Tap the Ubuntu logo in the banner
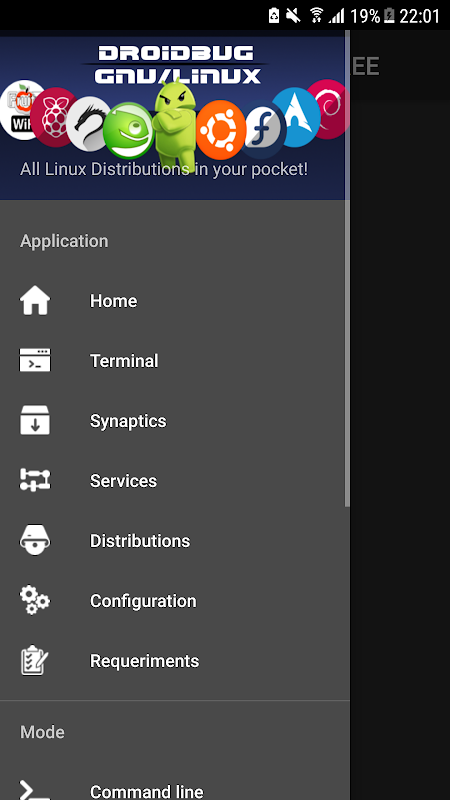450x800 pixels. (x=220, y=130)
